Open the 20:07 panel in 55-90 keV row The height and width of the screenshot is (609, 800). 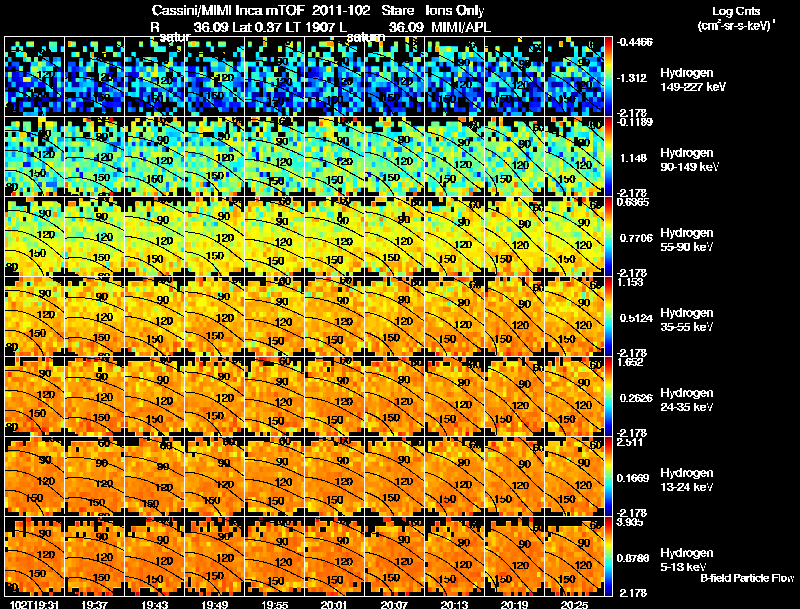pos(394,236)
